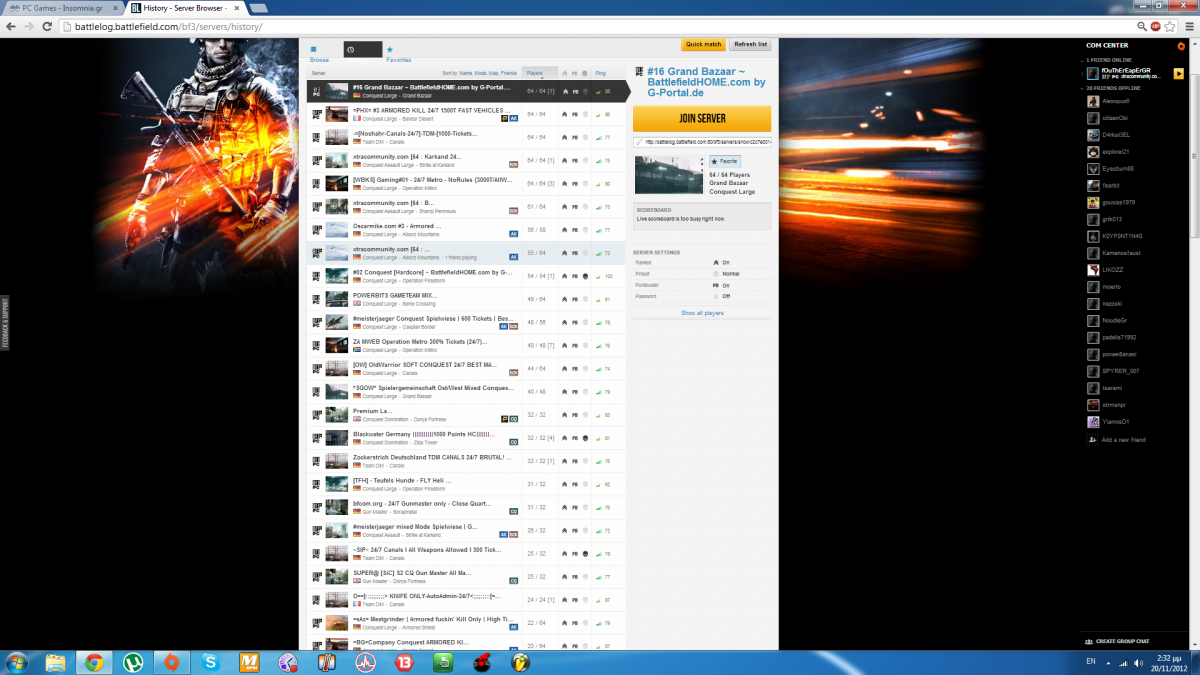Select Zockerstrich Deutschland TDM CANALS server
The height and width of the screenshot is (675, 1200).
click(x=468, y=460)
